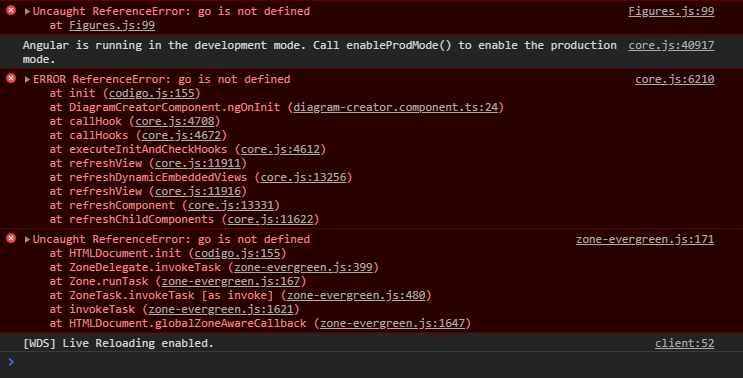The width and height of the screenshot is (743, 378).
Task: Click the error icon beside ERROR ReferenceError
Action: coord(11,79)
